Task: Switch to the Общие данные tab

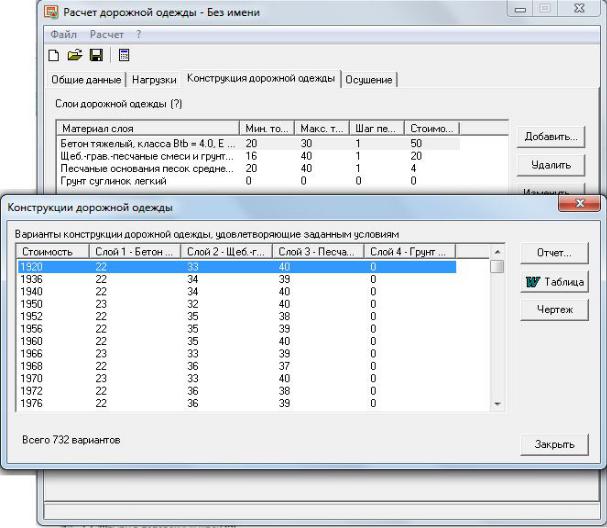Action: click(87, 80)
